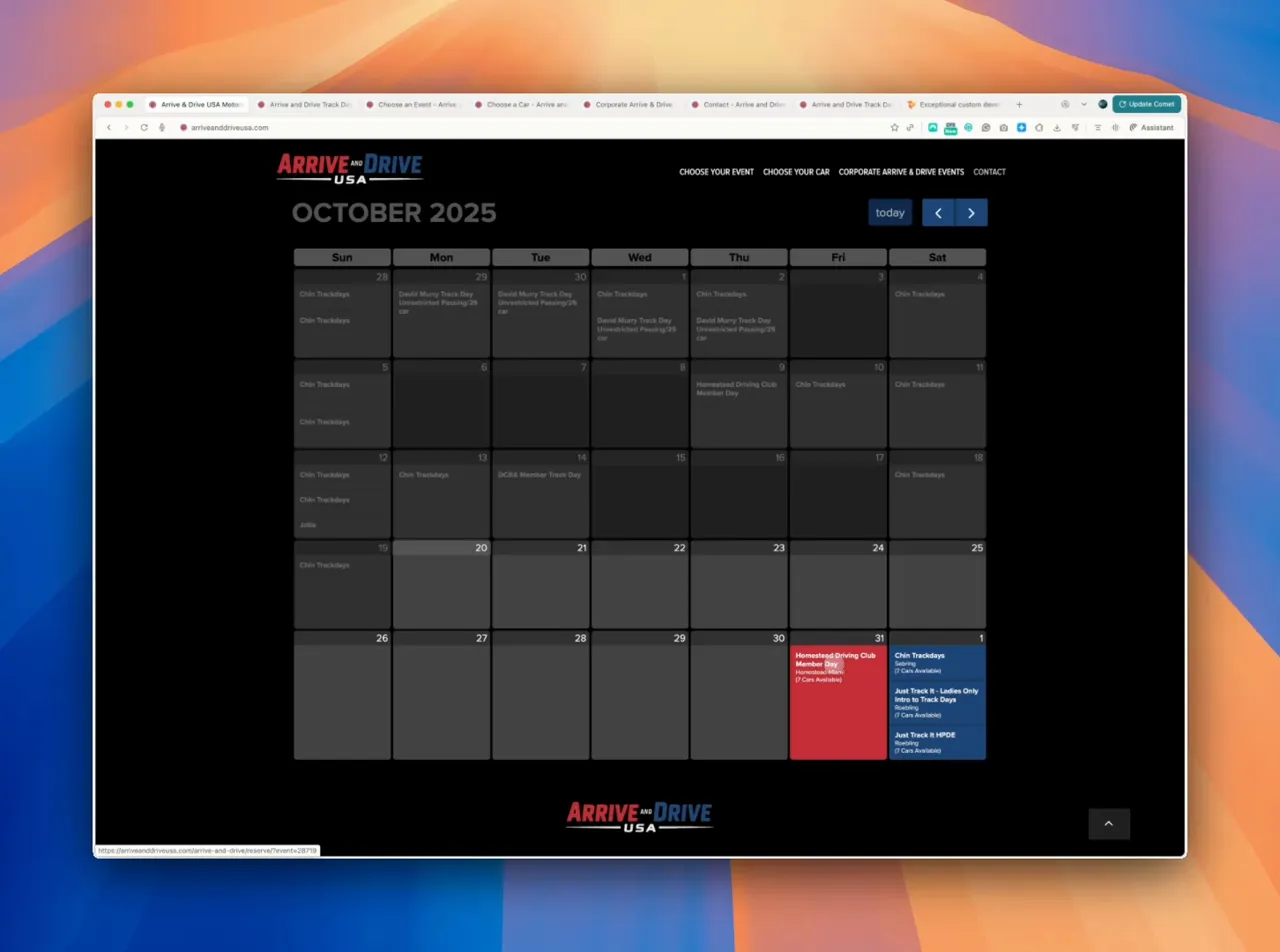This screenshot has width=1280, height=952.
Task: Click the teal GIFs extension icon
Action: click(949, 127)
